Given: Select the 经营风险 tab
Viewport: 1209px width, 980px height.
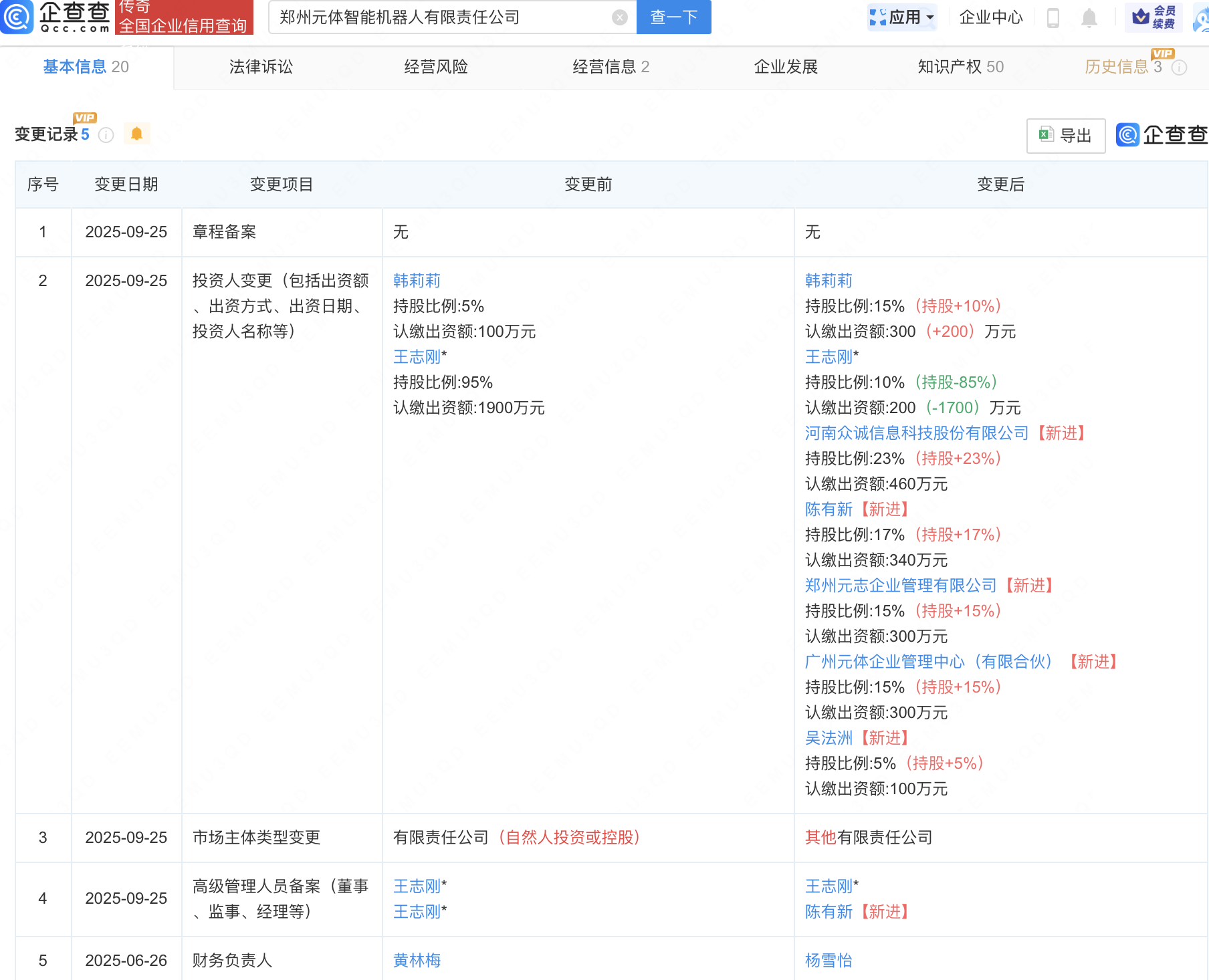Looking at the screenshot, I should click(x=436, y=67).
